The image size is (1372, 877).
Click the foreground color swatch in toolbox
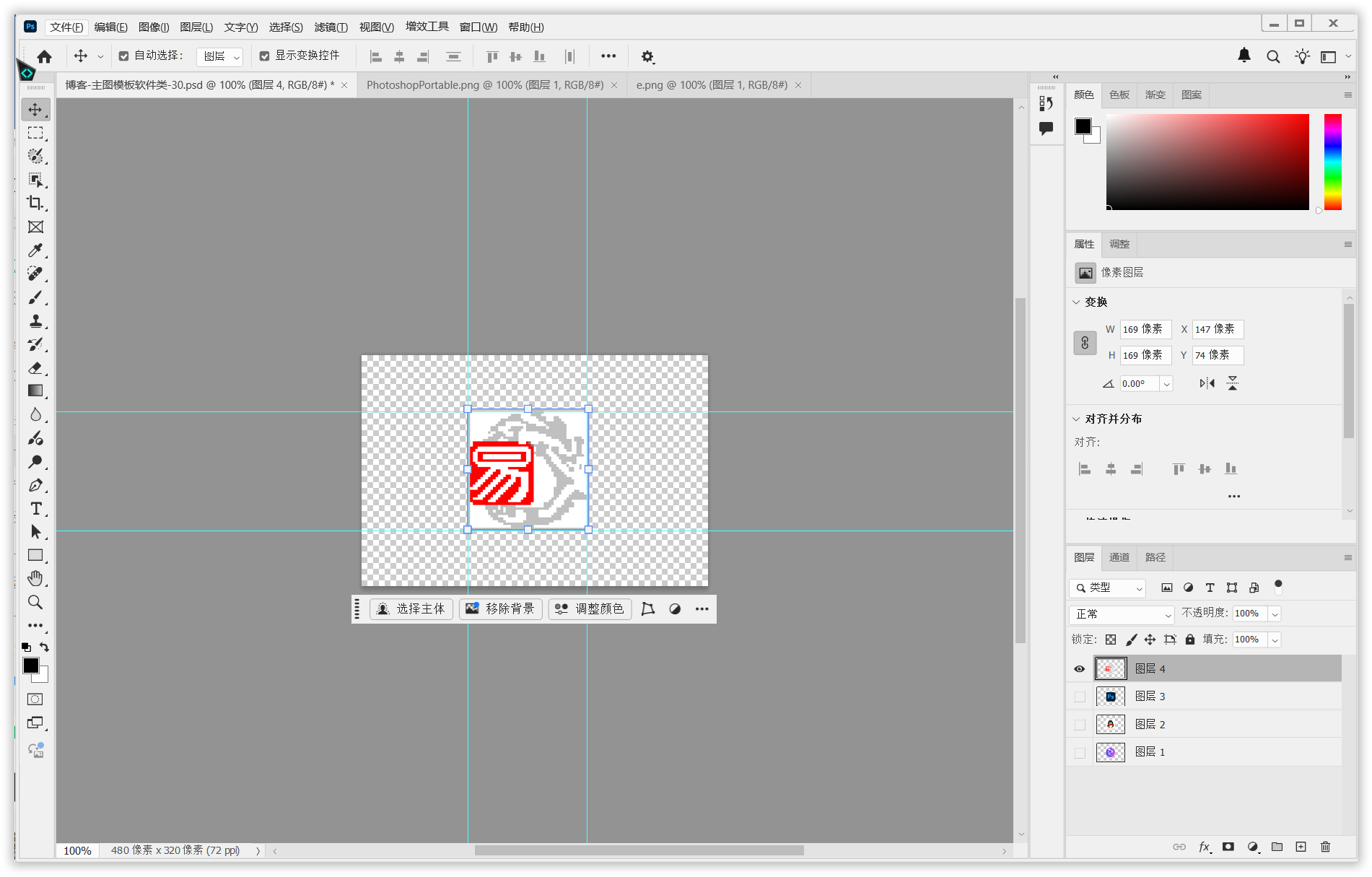pos(31,666)
